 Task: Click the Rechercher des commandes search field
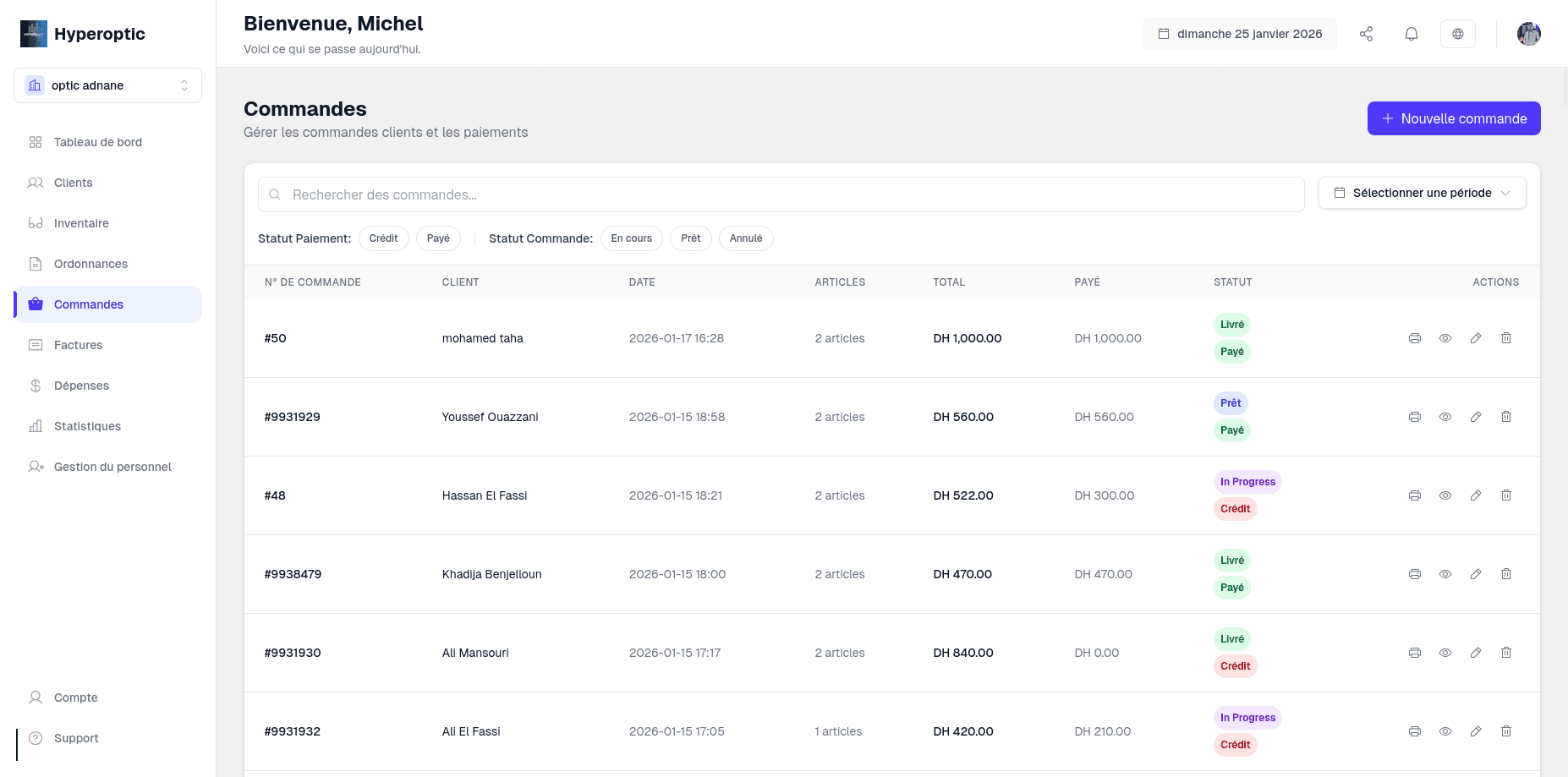(x=781, y=194)
